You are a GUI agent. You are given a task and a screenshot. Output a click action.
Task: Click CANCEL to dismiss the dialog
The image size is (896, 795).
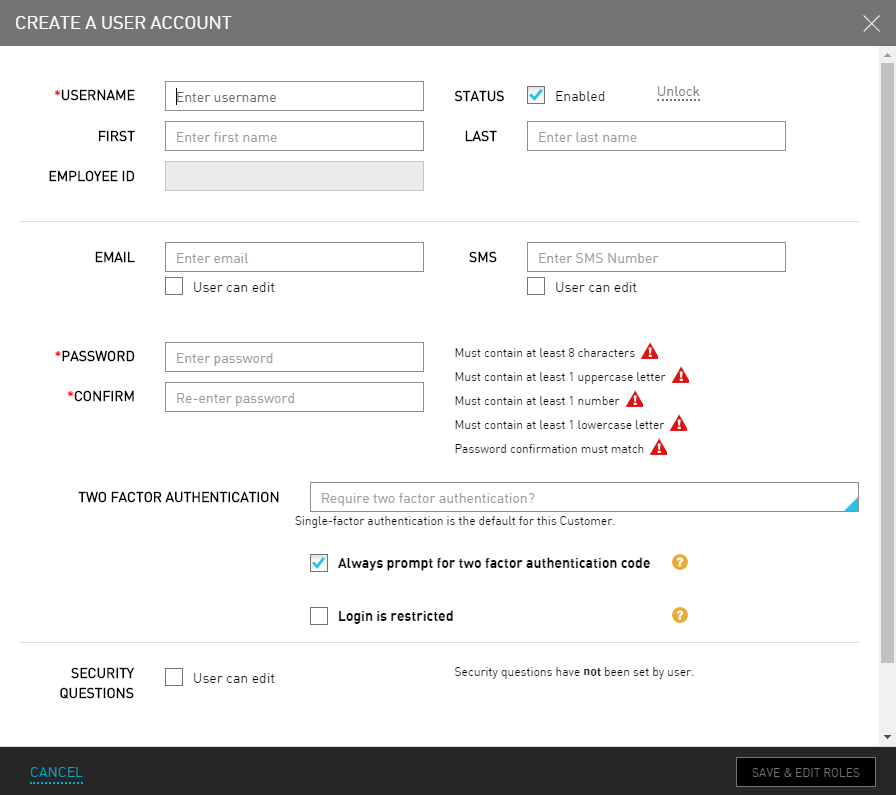click(x=56, y=772)
